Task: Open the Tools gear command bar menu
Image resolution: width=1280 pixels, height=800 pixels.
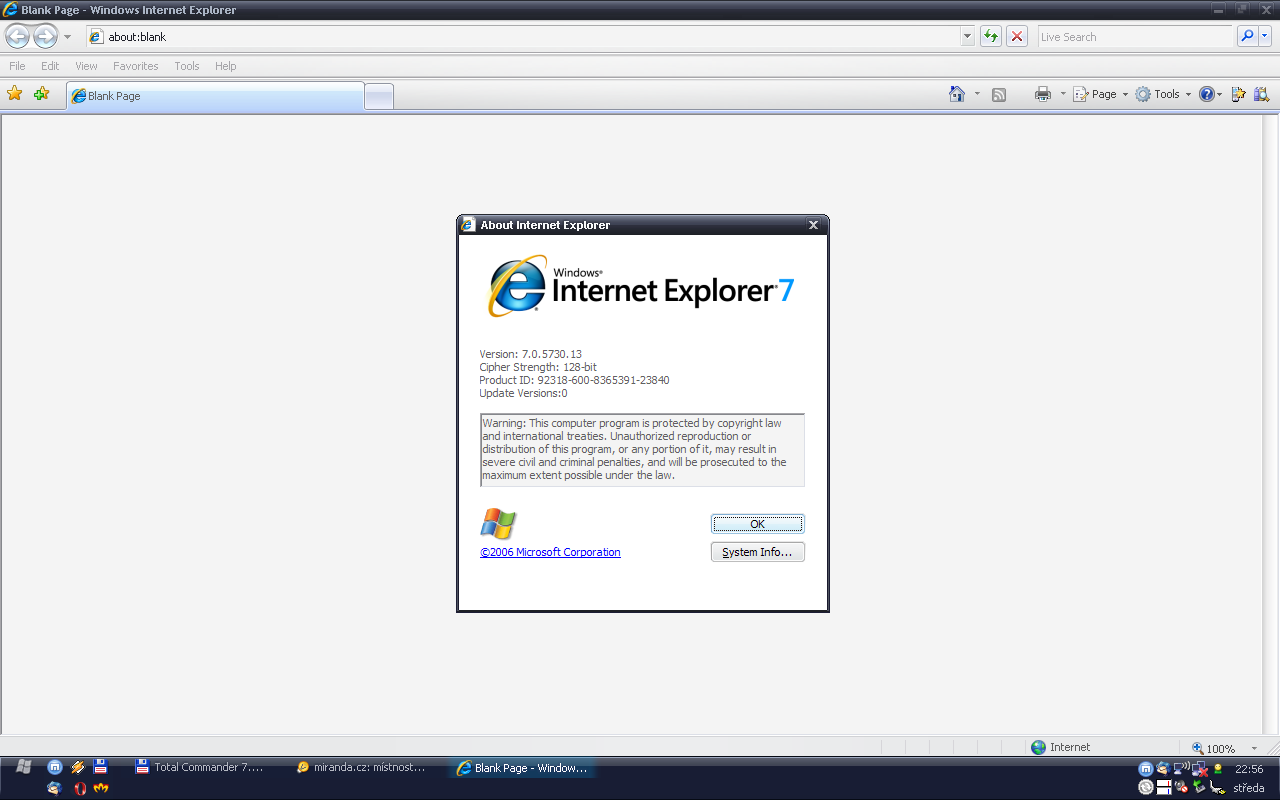Action: pos(1163,94)
